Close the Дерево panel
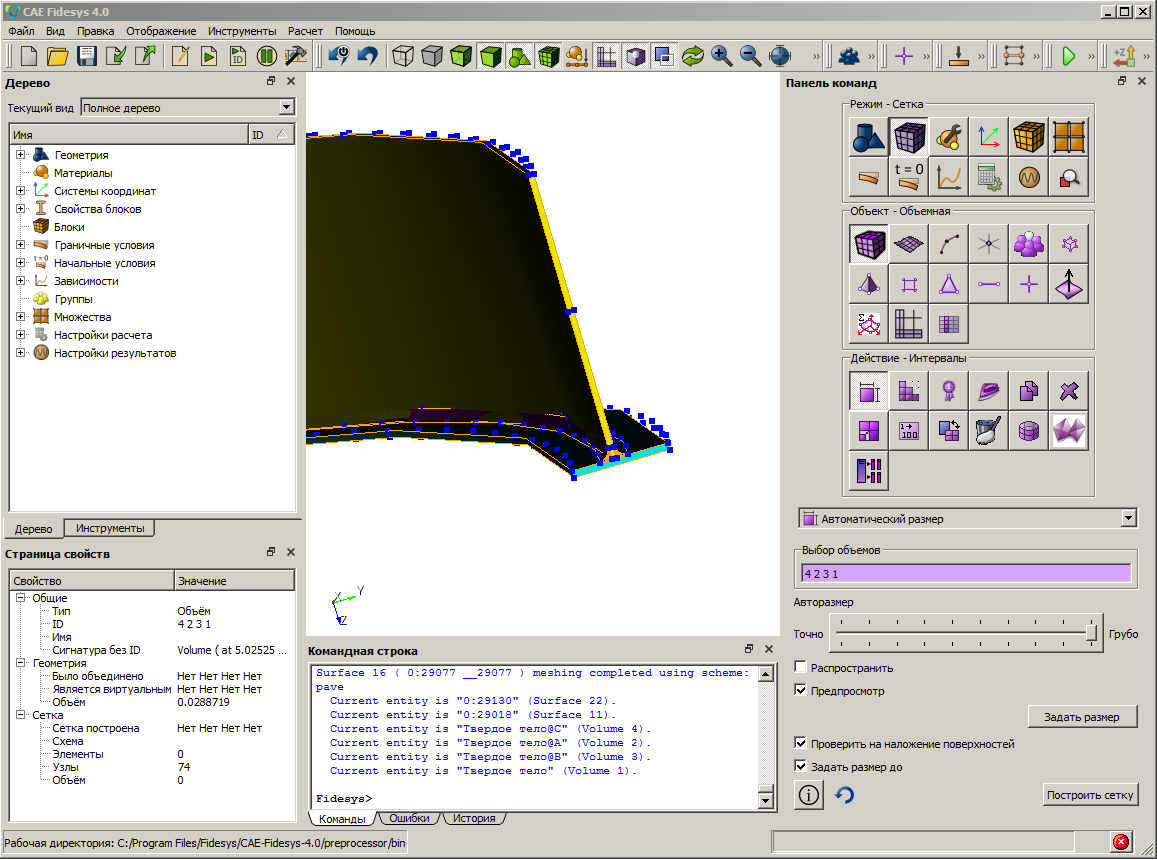 pyautogui.click(x=291, y=81)
